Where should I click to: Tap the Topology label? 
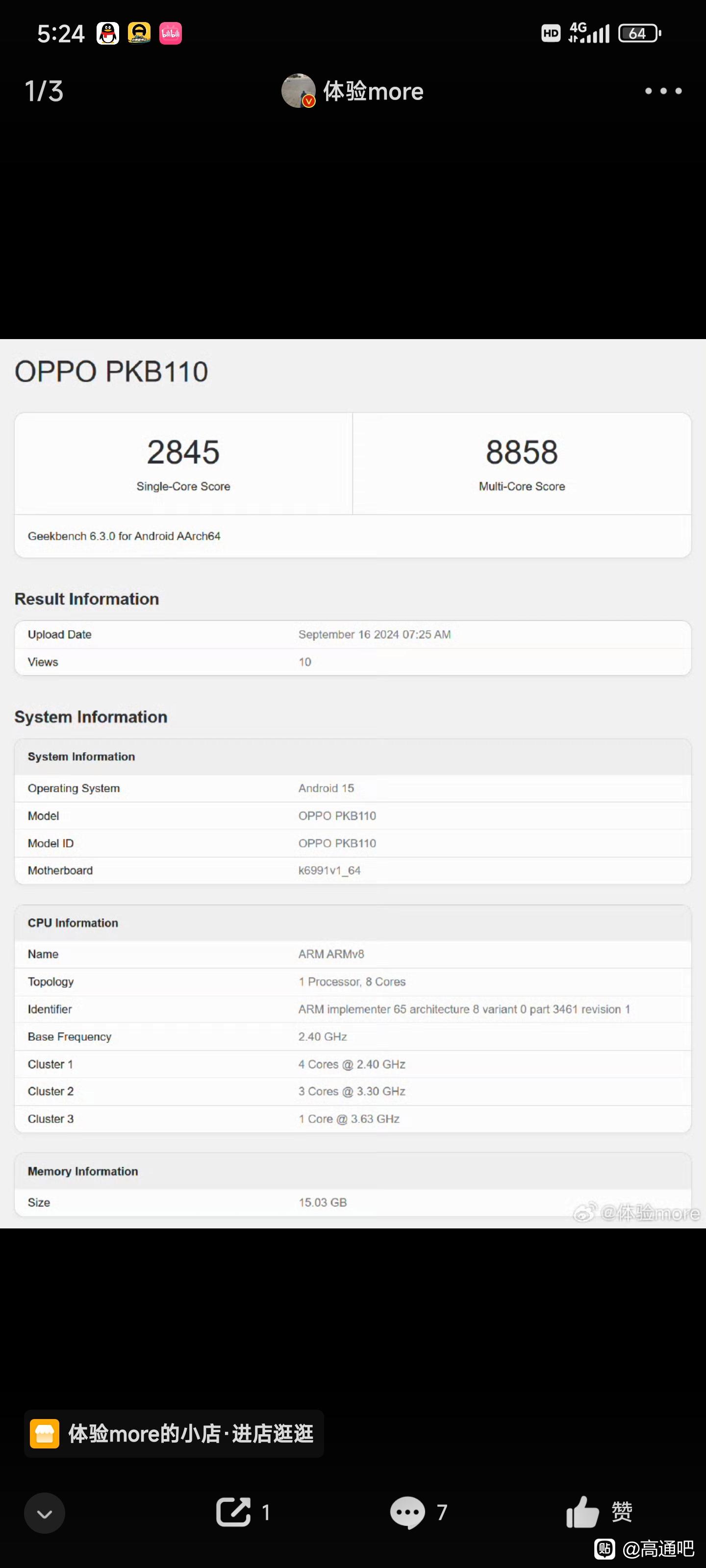point(50,982)
